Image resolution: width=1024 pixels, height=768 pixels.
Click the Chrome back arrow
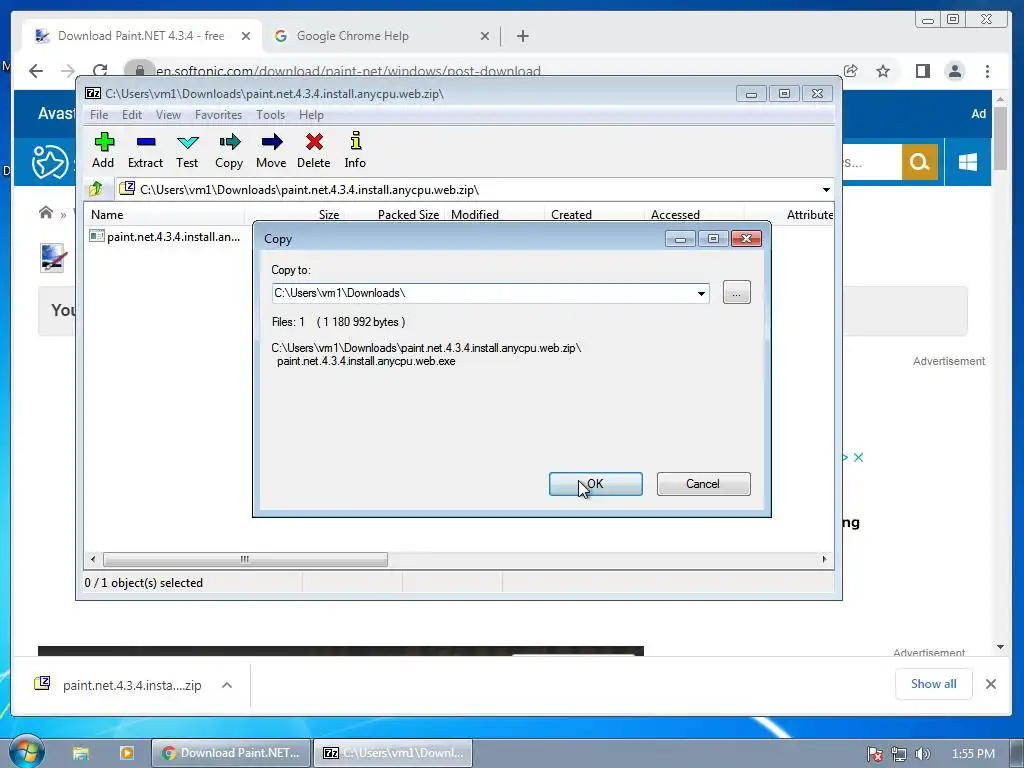[36, 71]
